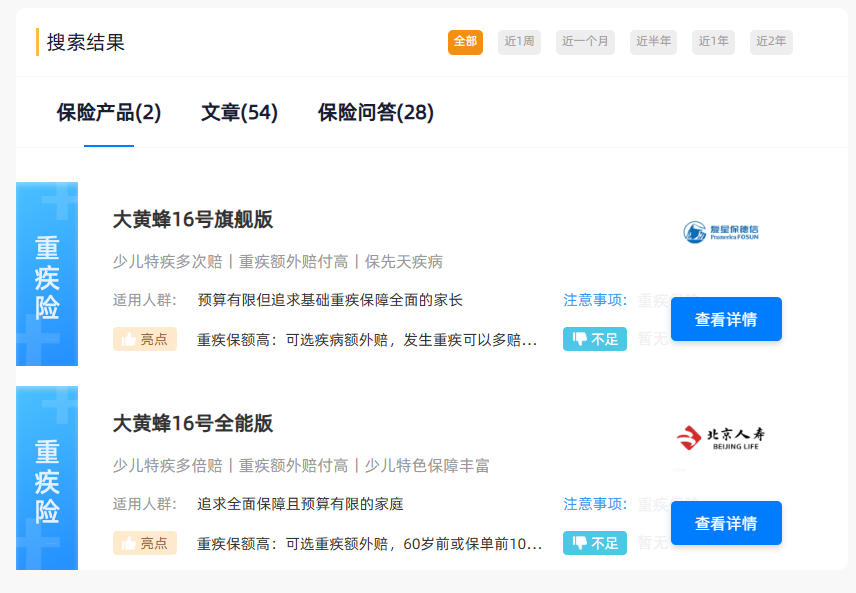
Task: Filter results by 近1周
Action: 519,42
